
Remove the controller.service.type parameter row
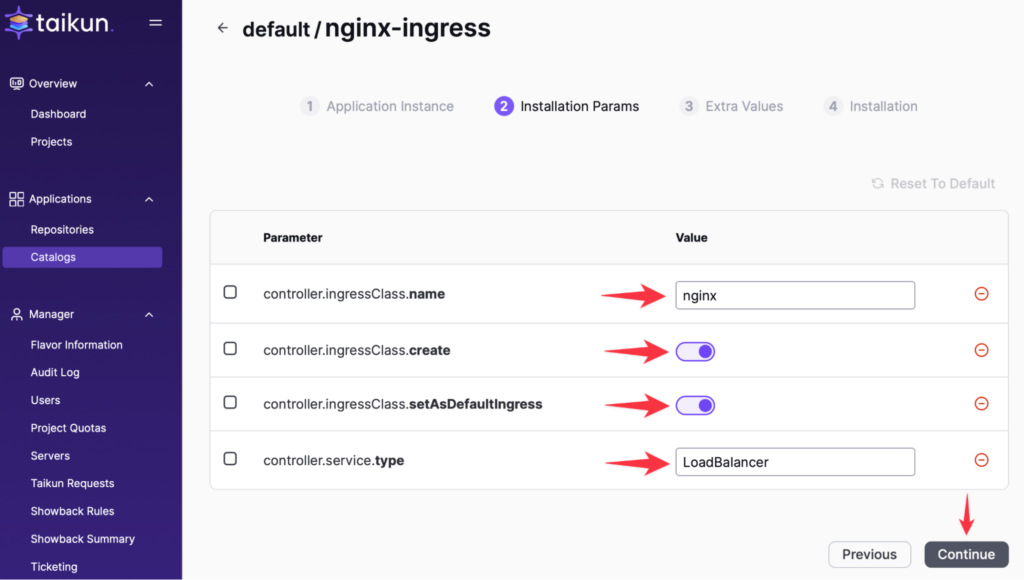click(981, 461)
